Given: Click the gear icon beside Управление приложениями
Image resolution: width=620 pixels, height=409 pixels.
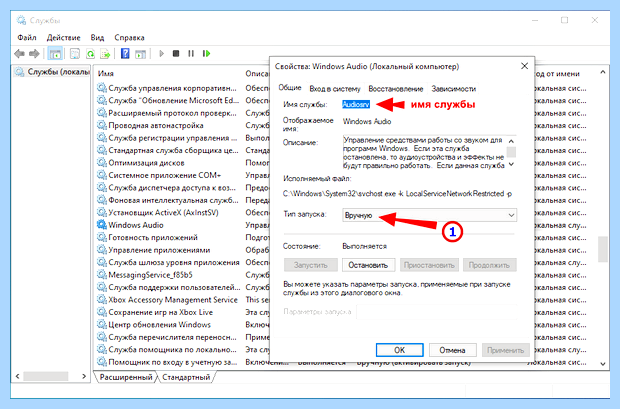Looking at the screenshot, I should click(102, 250).
